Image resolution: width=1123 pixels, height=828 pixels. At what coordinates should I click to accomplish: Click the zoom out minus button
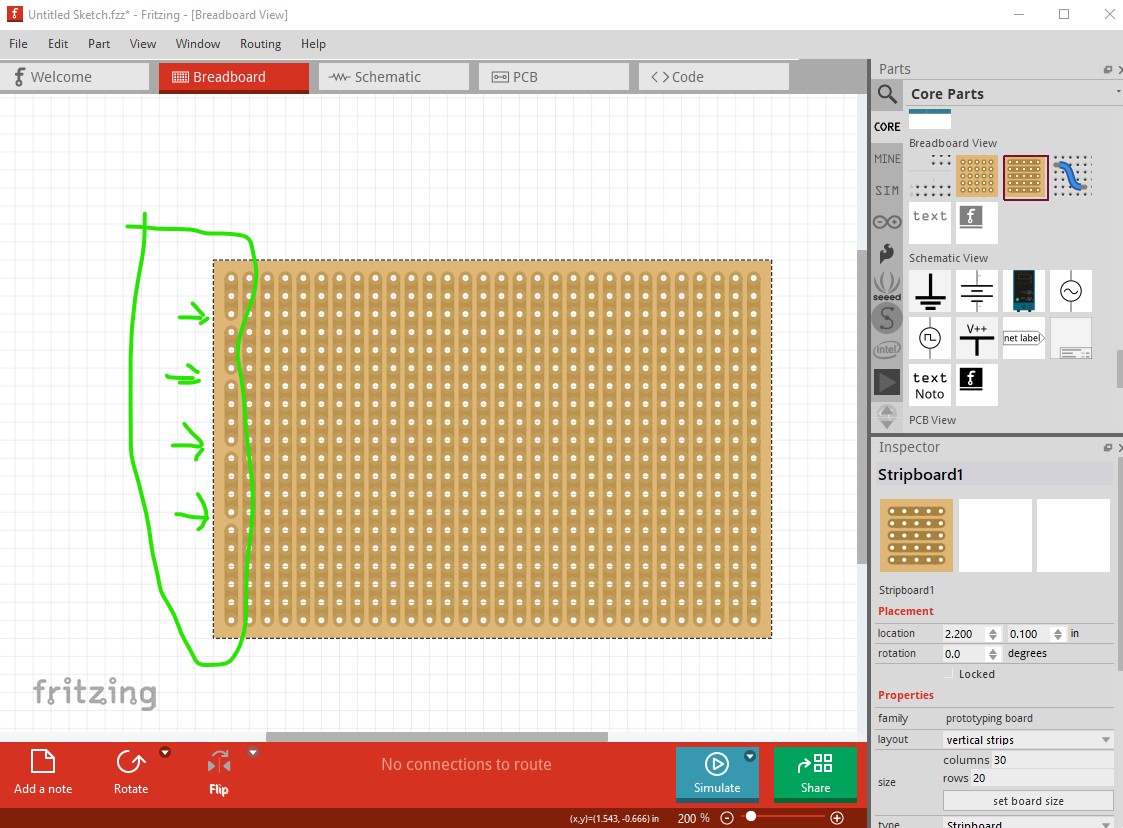pyautogui.click(x=727, y=818)
